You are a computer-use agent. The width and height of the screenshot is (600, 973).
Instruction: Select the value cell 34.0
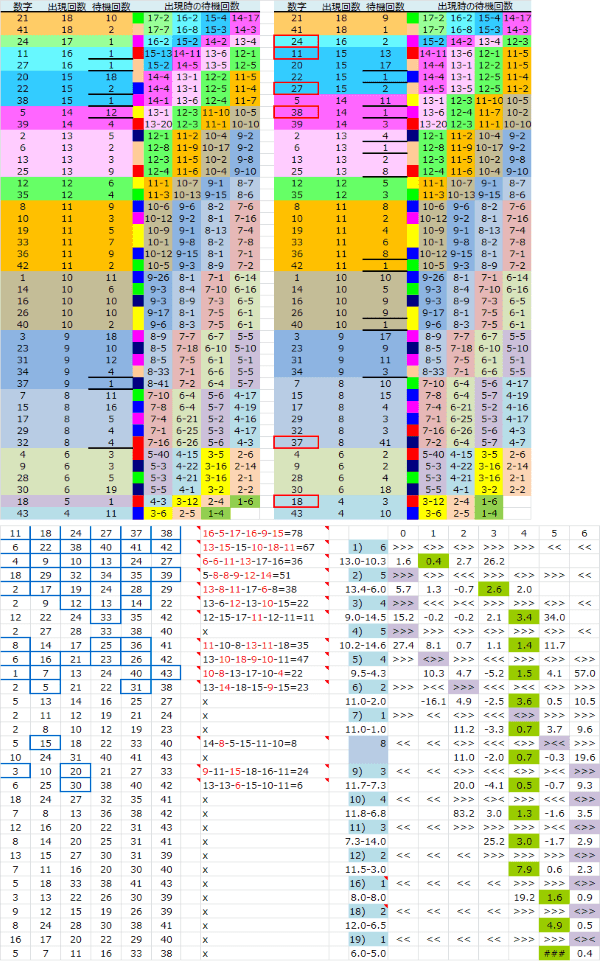click(x=554, y=617)
